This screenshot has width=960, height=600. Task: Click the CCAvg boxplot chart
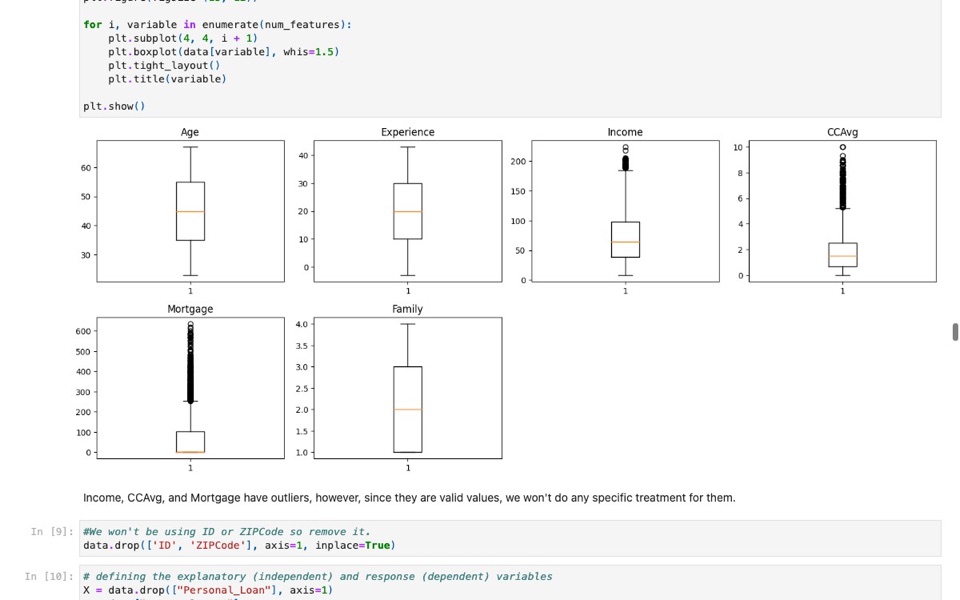point(842,211)
